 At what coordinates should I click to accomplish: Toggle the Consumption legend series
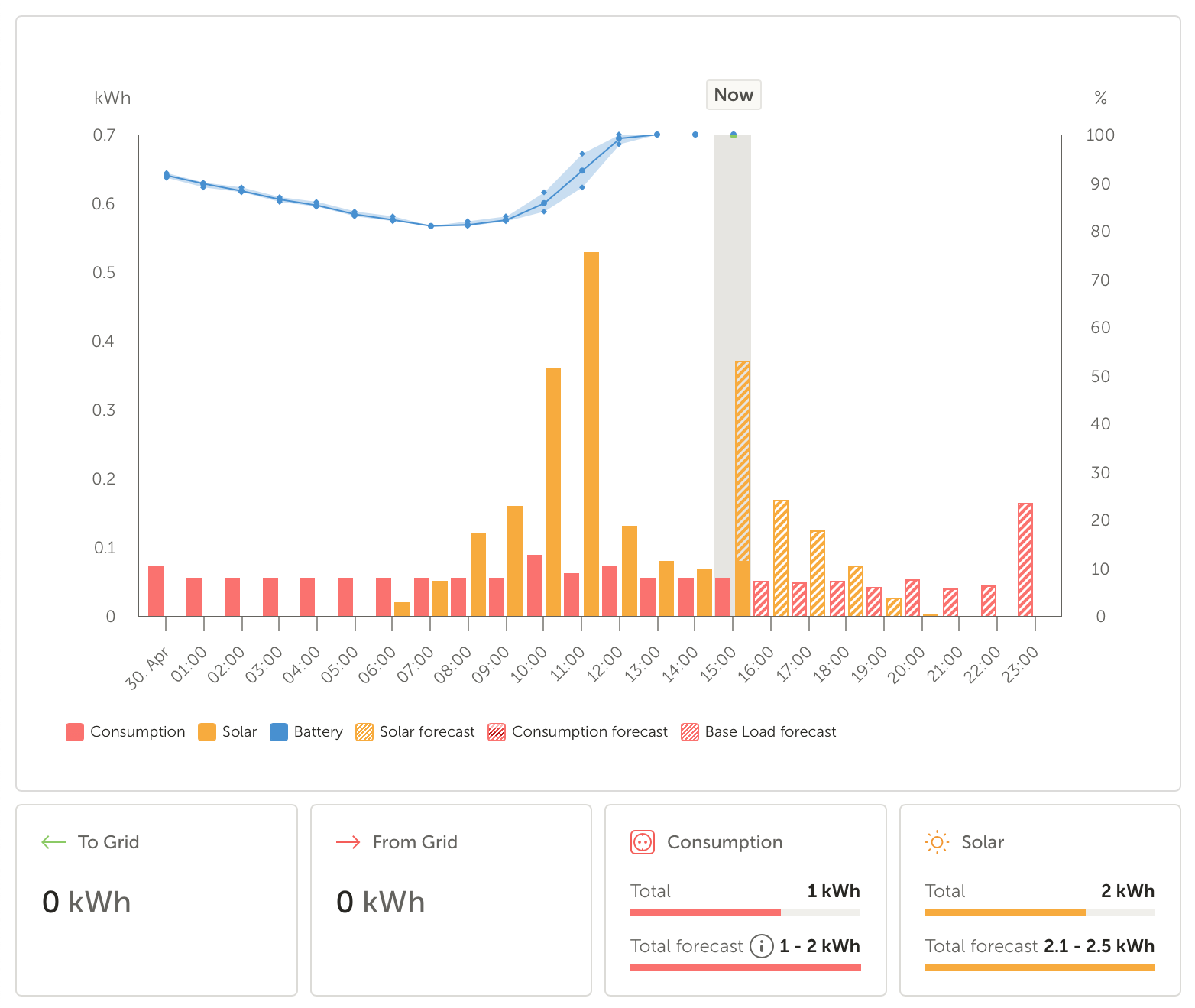click(126, 732)
